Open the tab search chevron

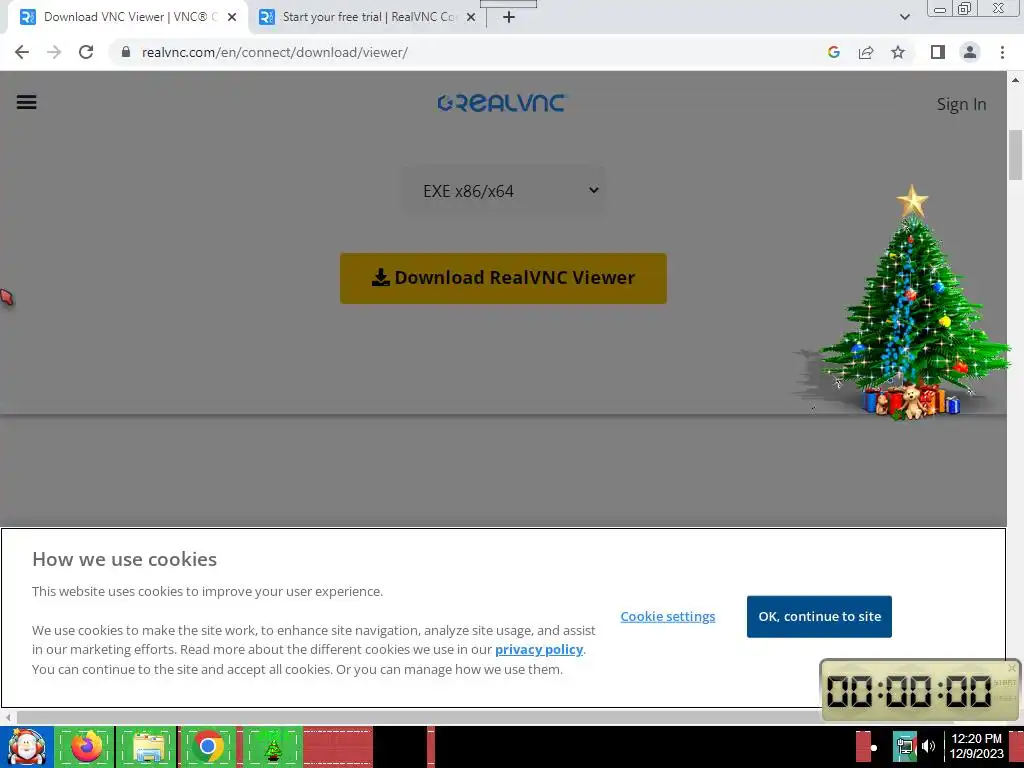(x=904, y=17)
